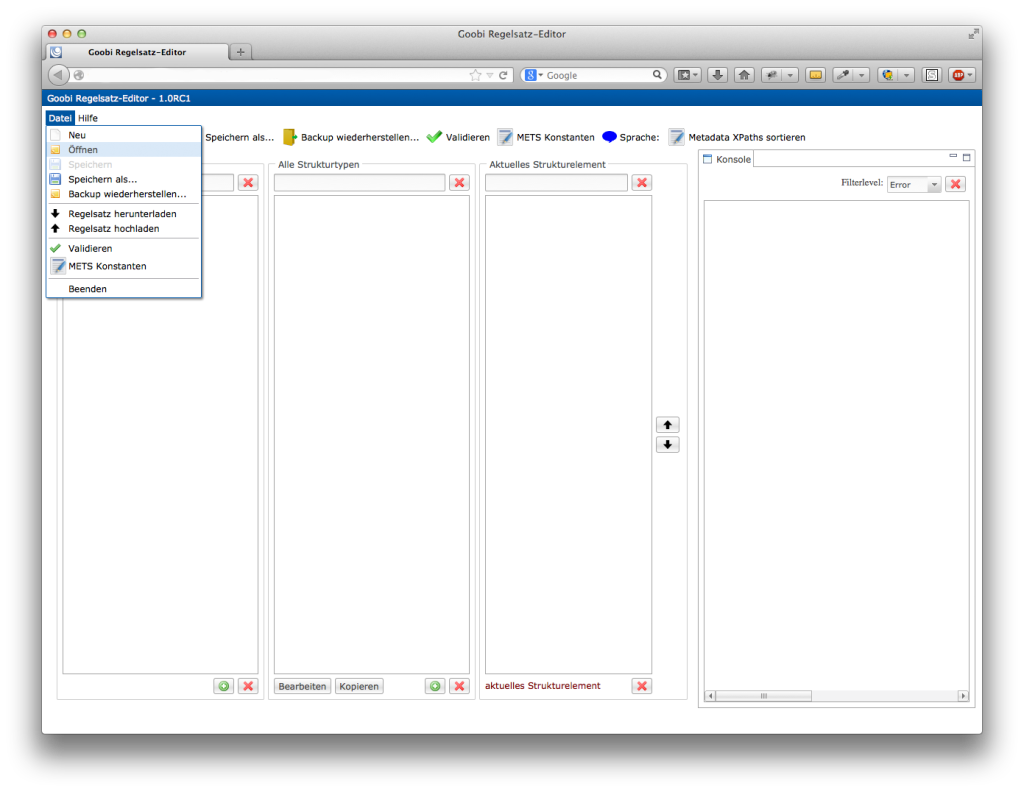Screen dimensions: 1024x792
Task: Open the Google search engine dropdown
Action: tap(534, 75)
